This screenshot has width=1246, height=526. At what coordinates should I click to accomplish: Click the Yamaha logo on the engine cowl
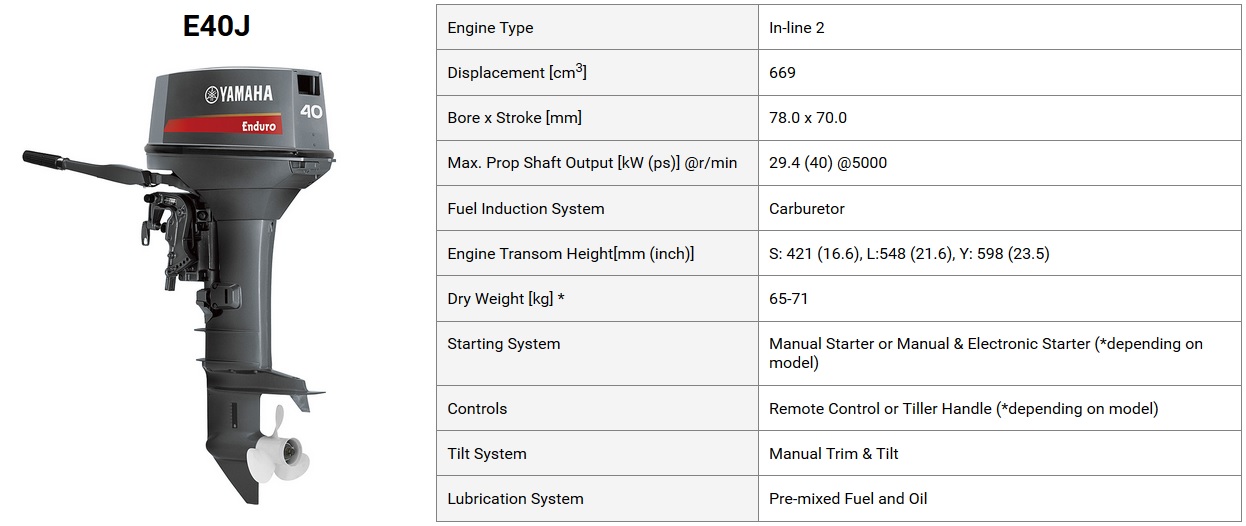click(x=239, y=94)
